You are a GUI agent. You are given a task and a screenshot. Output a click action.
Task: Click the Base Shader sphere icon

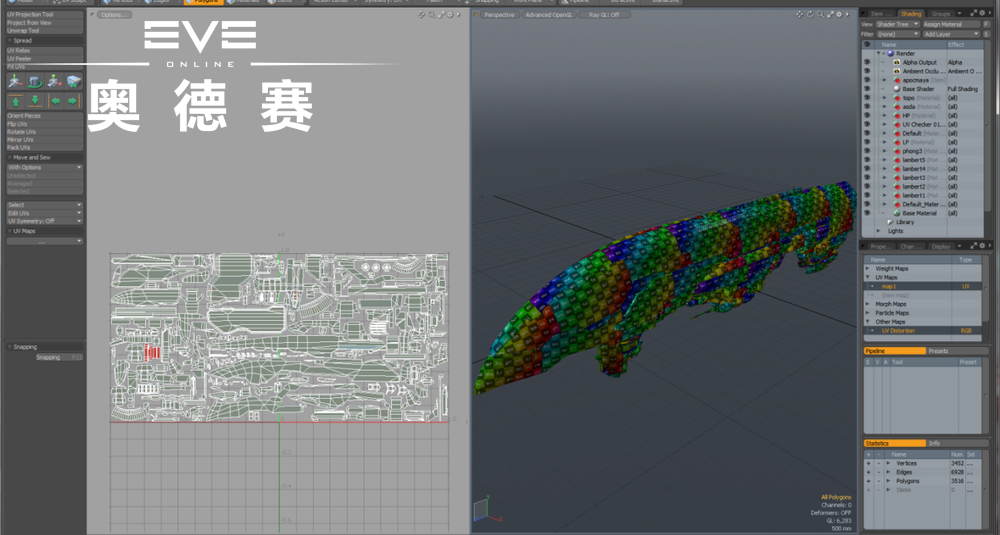click(x=896, y=89)
